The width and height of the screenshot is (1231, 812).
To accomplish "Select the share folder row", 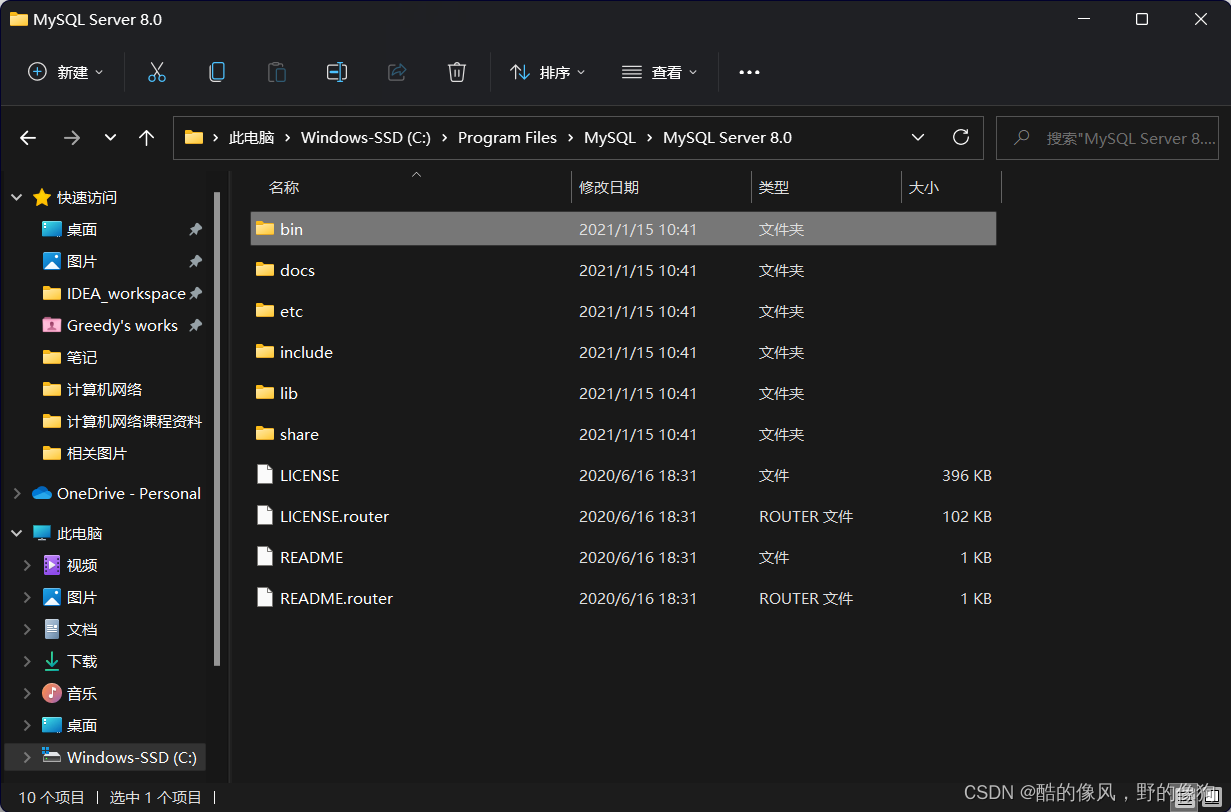I will [x=623, y=434].
